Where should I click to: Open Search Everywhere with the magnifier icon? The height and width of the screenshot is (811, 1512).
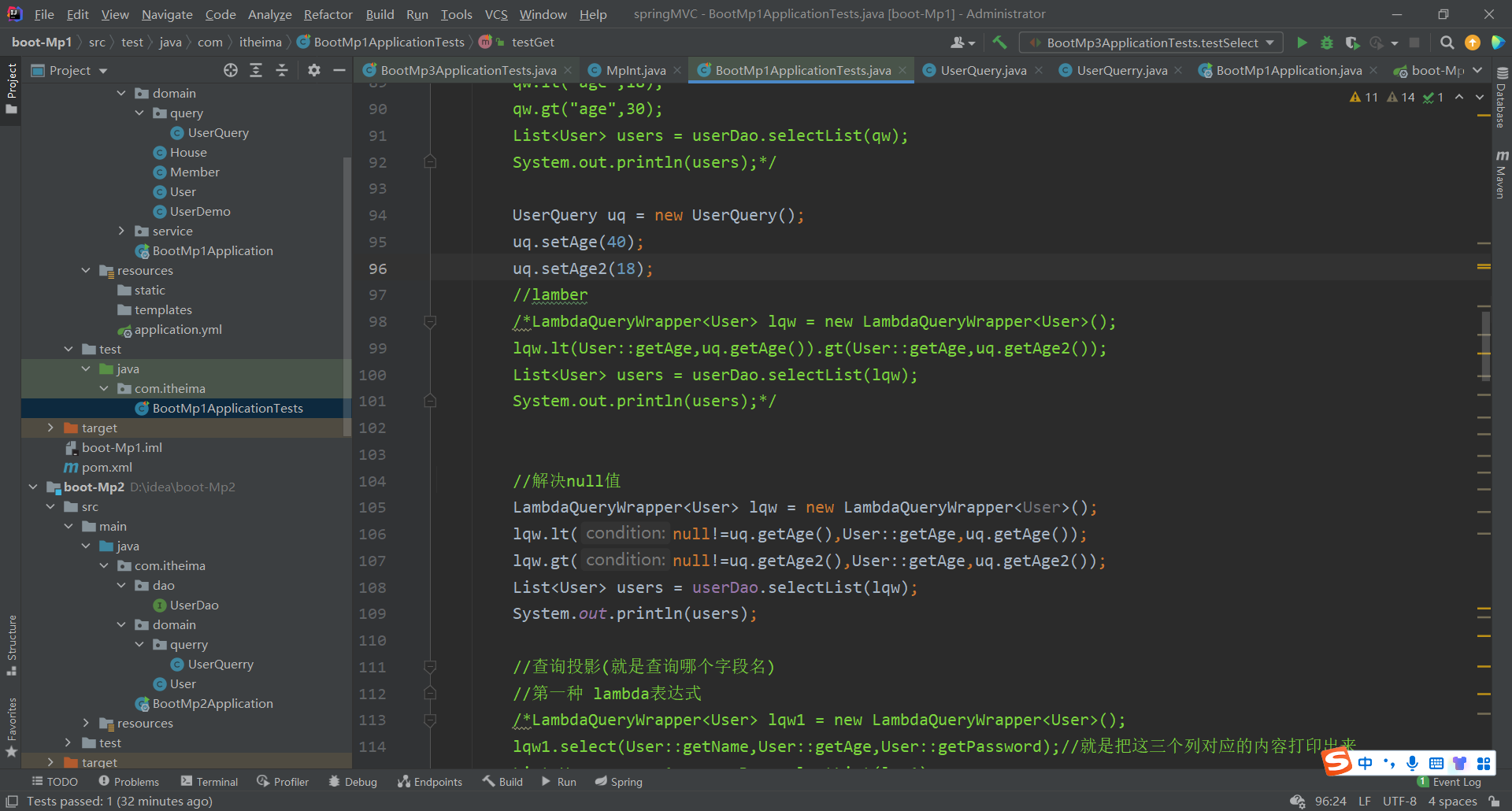coord(1447,43)
